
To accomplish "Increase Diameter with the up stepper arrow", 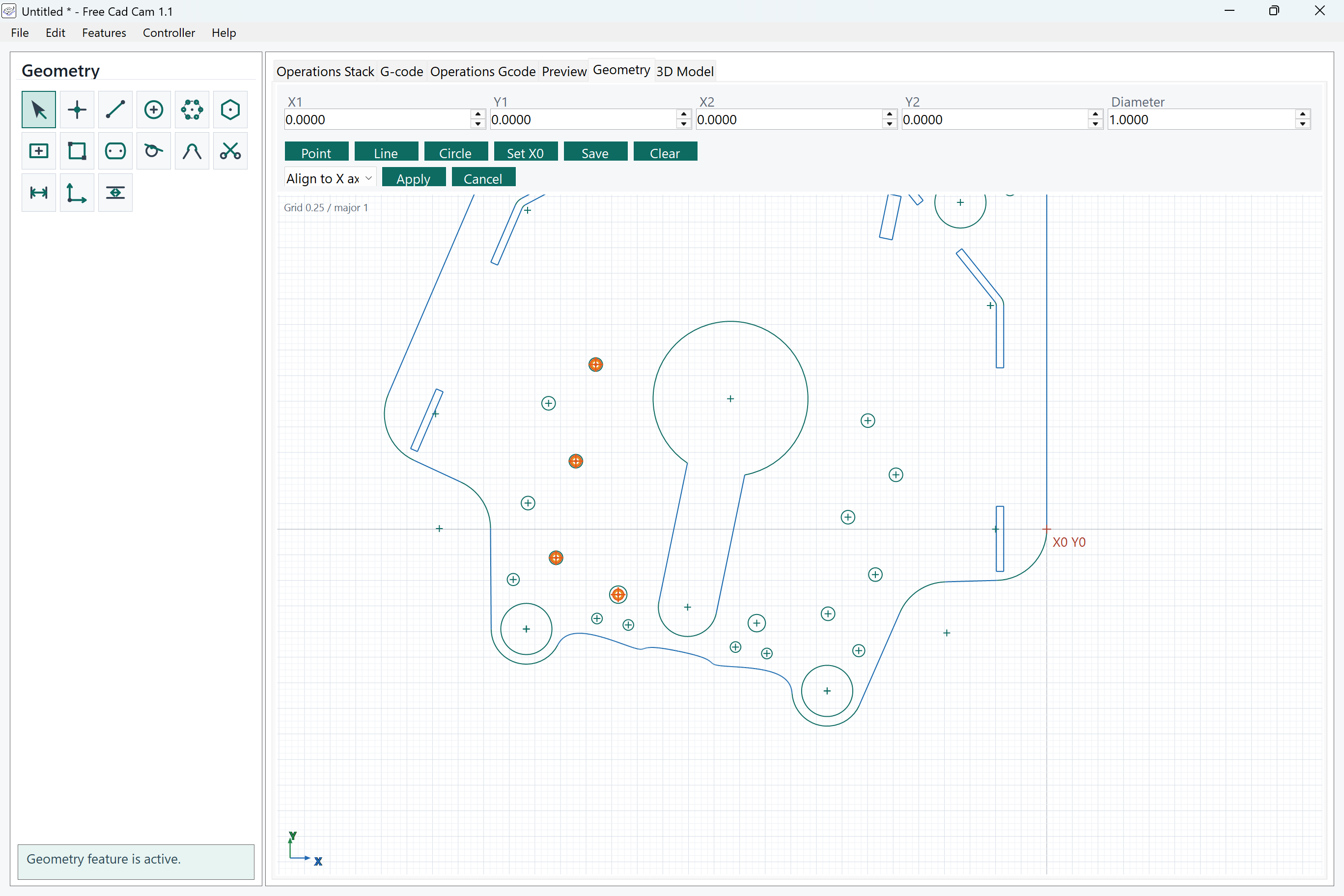I will pyautogui.click(x=1302, y=114).
